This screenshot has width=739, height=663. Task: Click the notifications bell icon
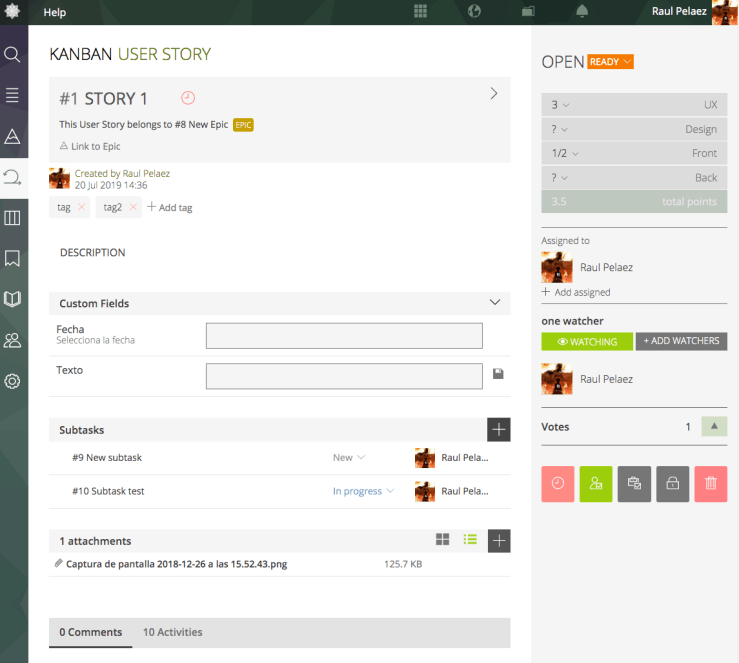[x=582, y=11]
